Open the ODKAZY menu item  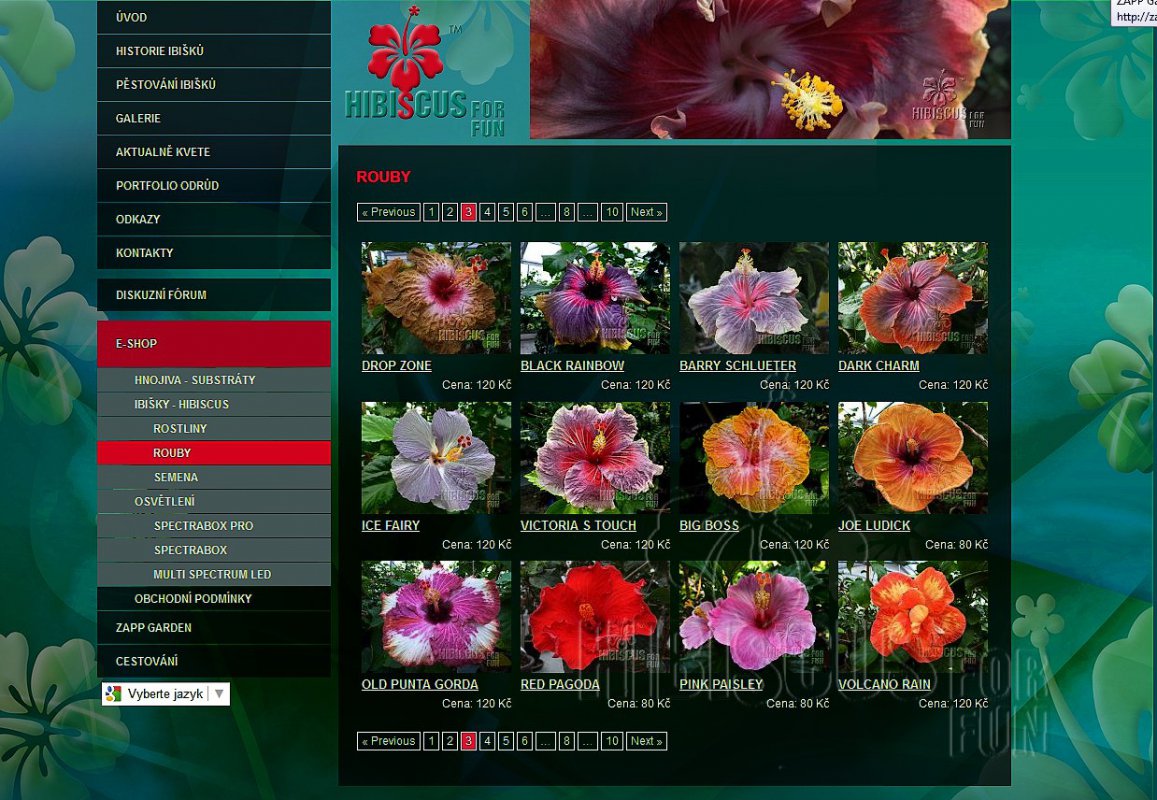tap(214, 219)
